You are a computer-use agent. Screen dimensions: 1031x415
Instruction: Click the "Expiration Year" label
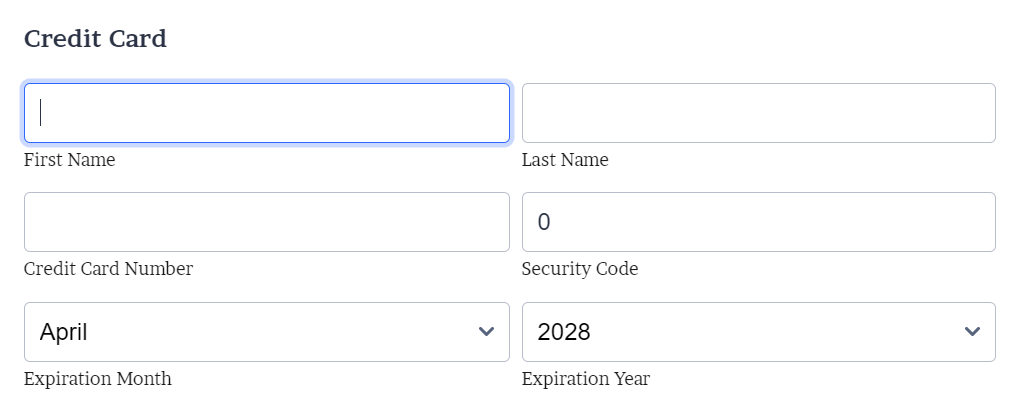click(x=586, y=379)
